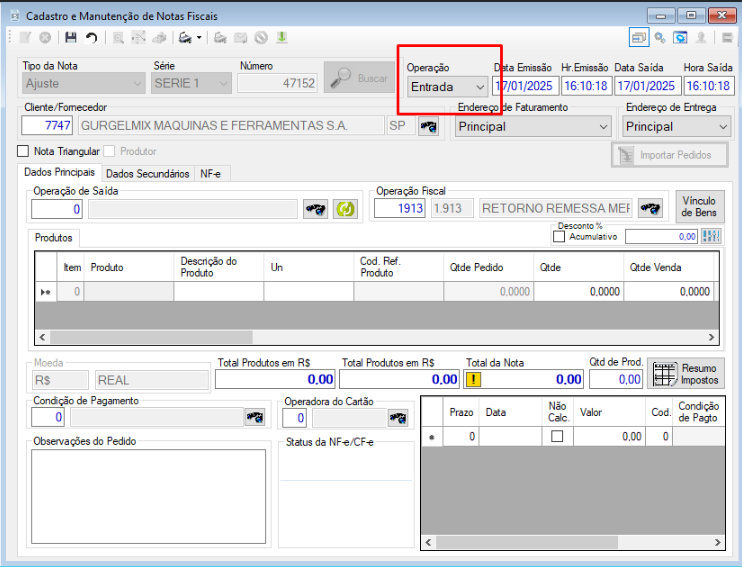
Task: Click the Data Emissão date field
Action: [x=525, y=86]
